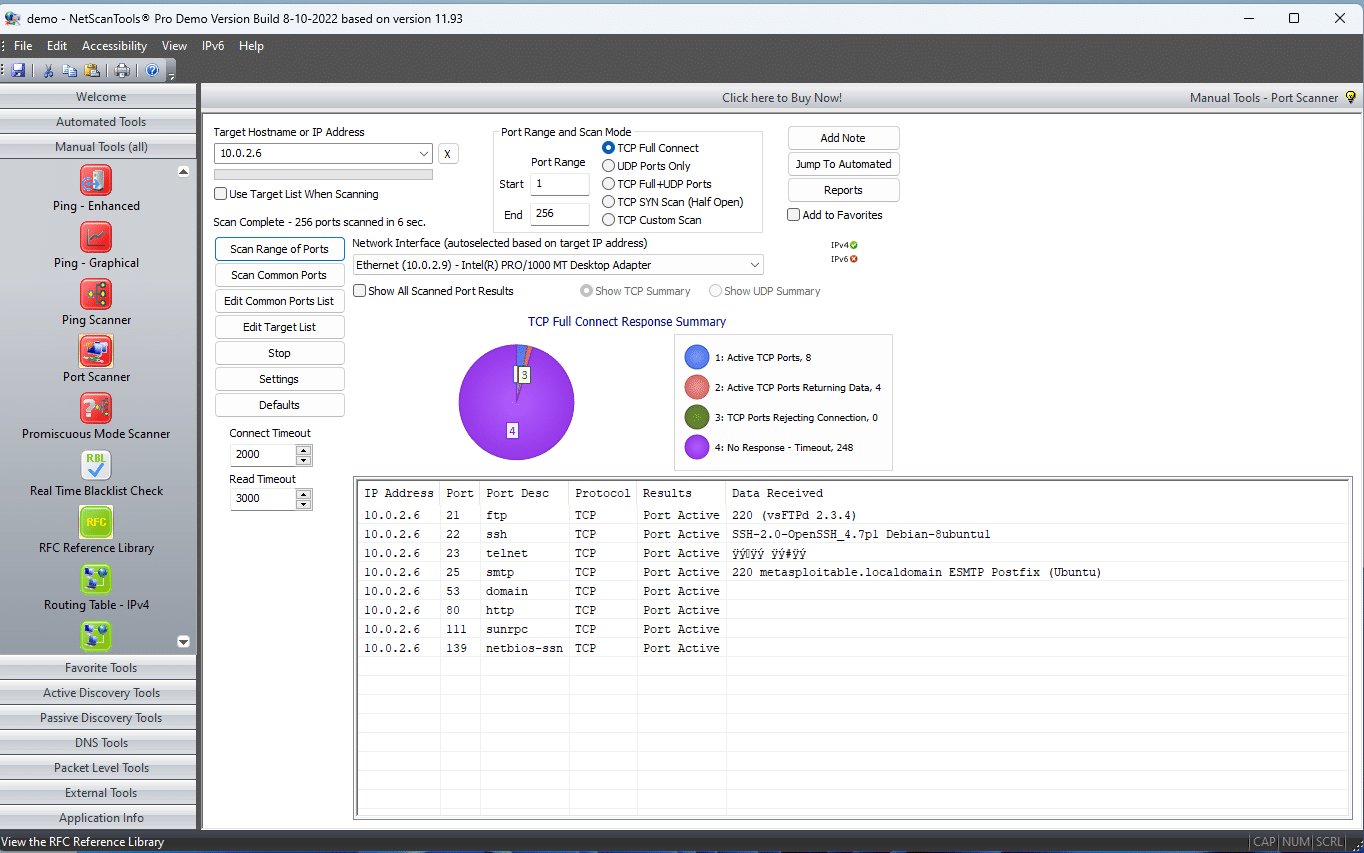Select the Ping - Graphical tool icon
Screen dimensions: 1364x853
(96, 238)
